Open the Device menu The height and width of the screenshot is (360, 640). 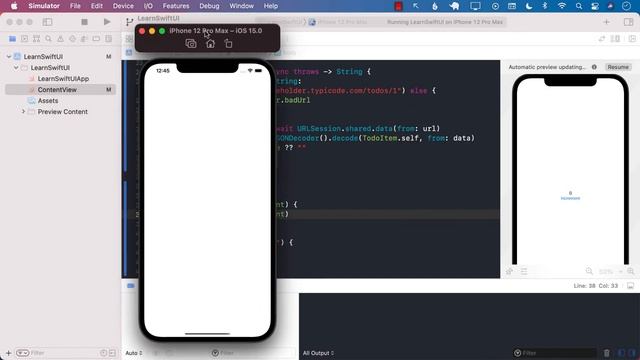123,6
